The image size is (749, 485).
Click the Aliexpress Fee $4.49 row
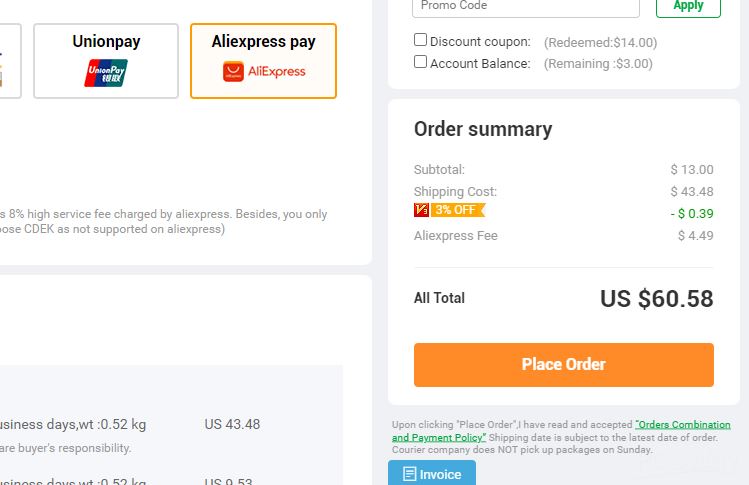click(564, 236)
